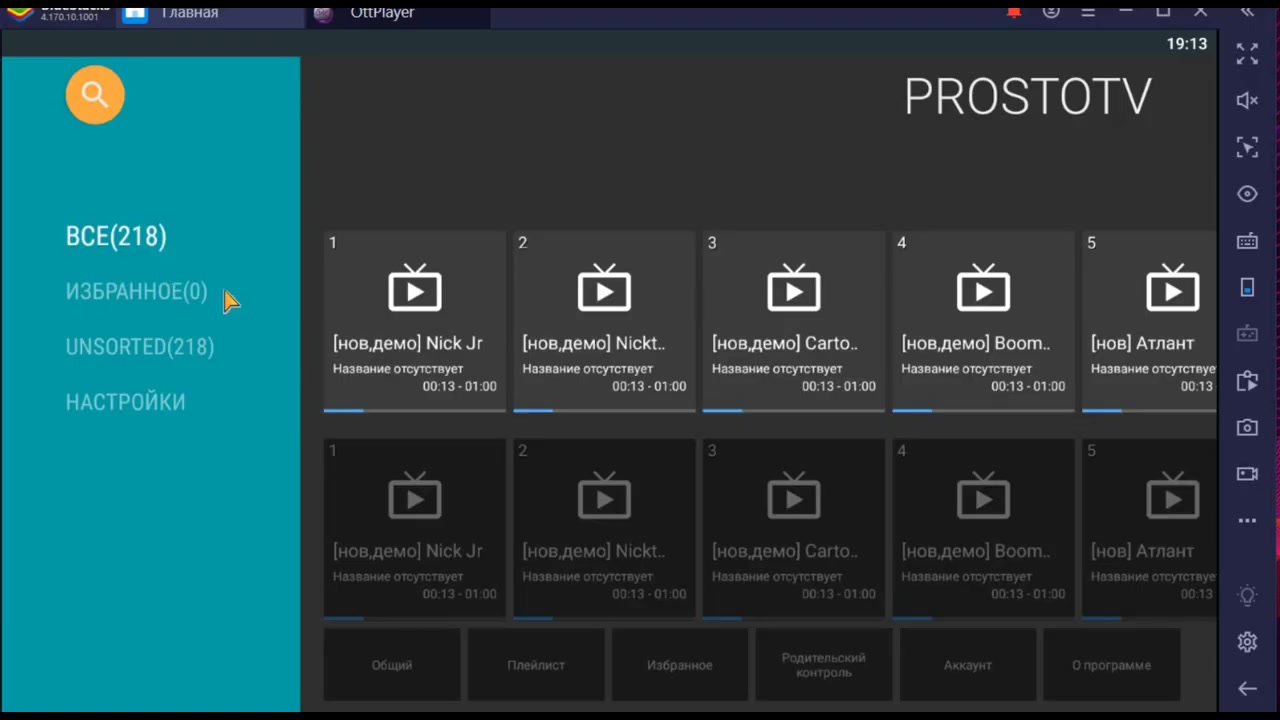
Task: Mute the volume in BlueStacks sidebar
Action: pyautogui.click(x=1247, y=100)
